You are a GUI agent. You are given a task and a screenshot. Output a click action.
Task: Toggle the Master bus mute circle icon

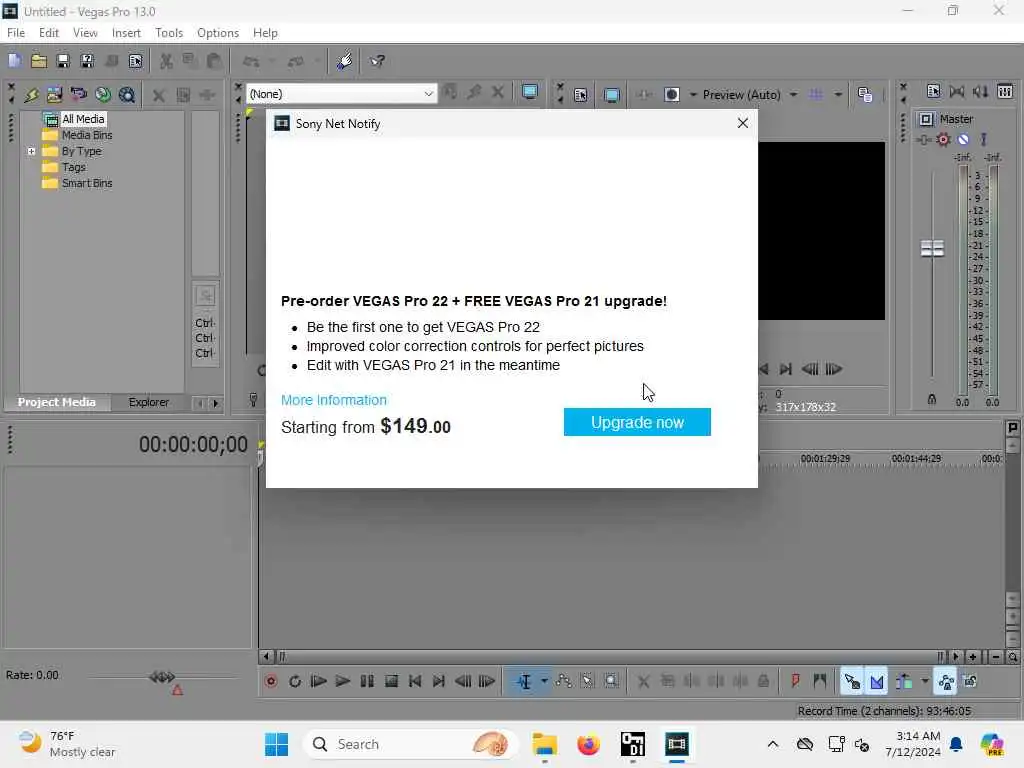(963, 139)
